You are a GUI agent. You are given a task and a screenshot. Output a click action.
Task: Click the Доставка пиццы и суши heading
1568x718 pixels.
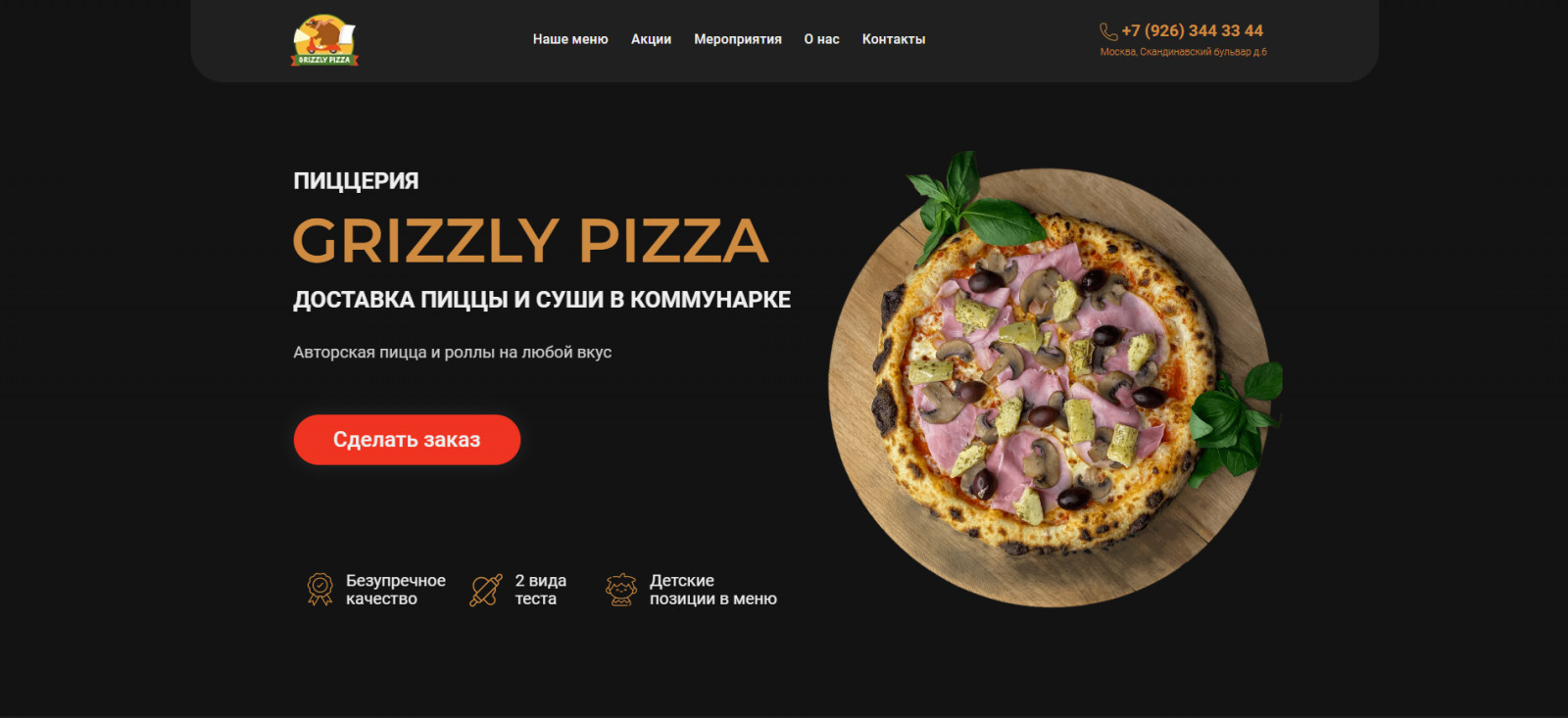coord(542,300)
